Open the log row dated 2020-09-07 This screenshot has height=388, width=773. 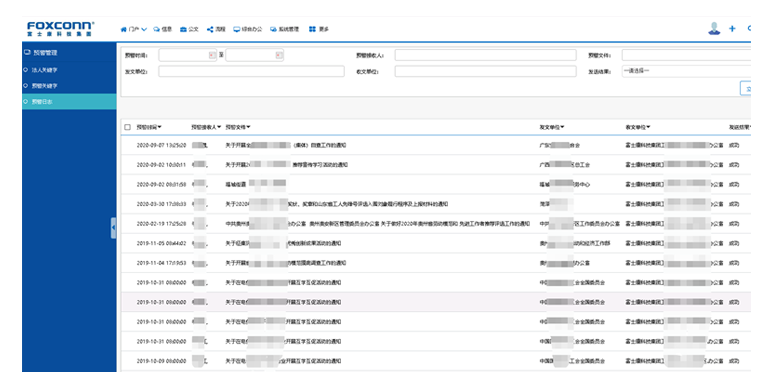coord(436,145)
